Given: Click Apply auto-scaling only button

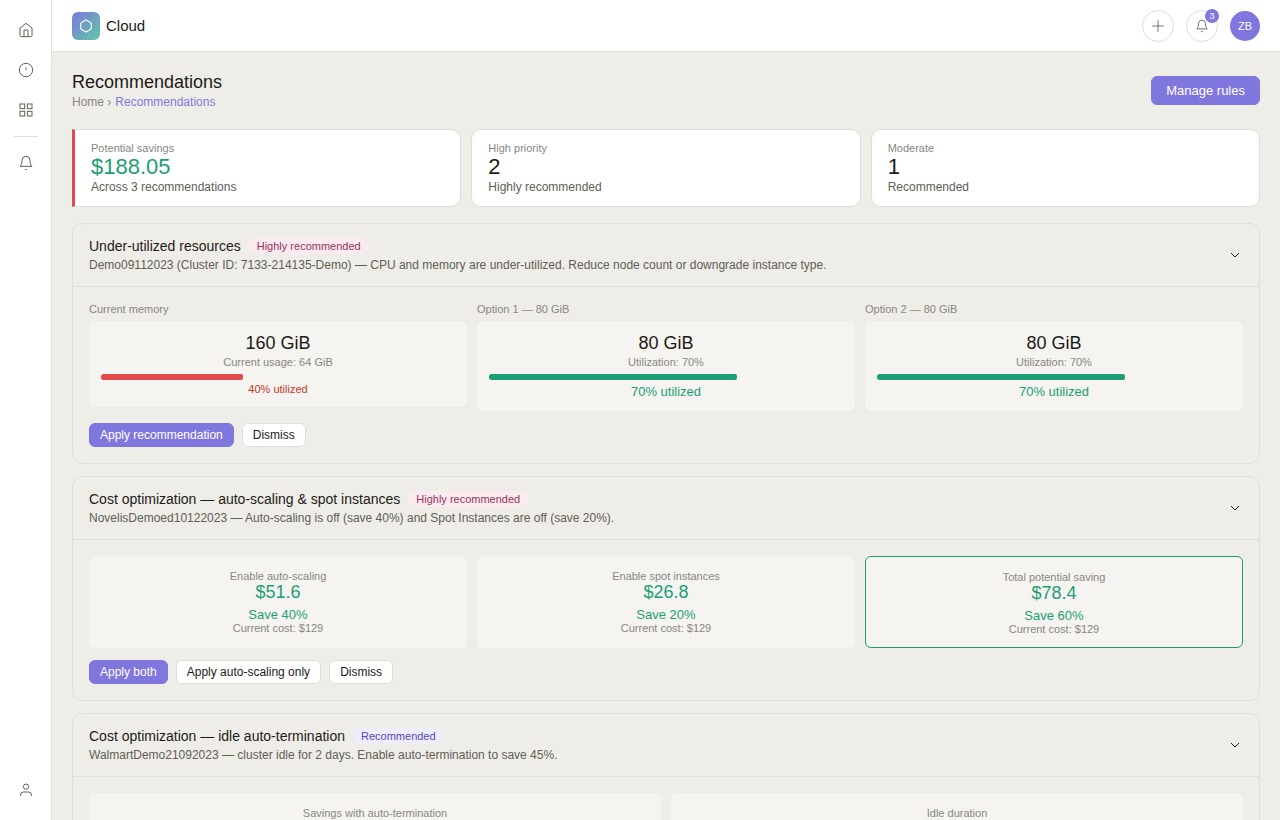Looking at the screenshot, I should point(248,672).
